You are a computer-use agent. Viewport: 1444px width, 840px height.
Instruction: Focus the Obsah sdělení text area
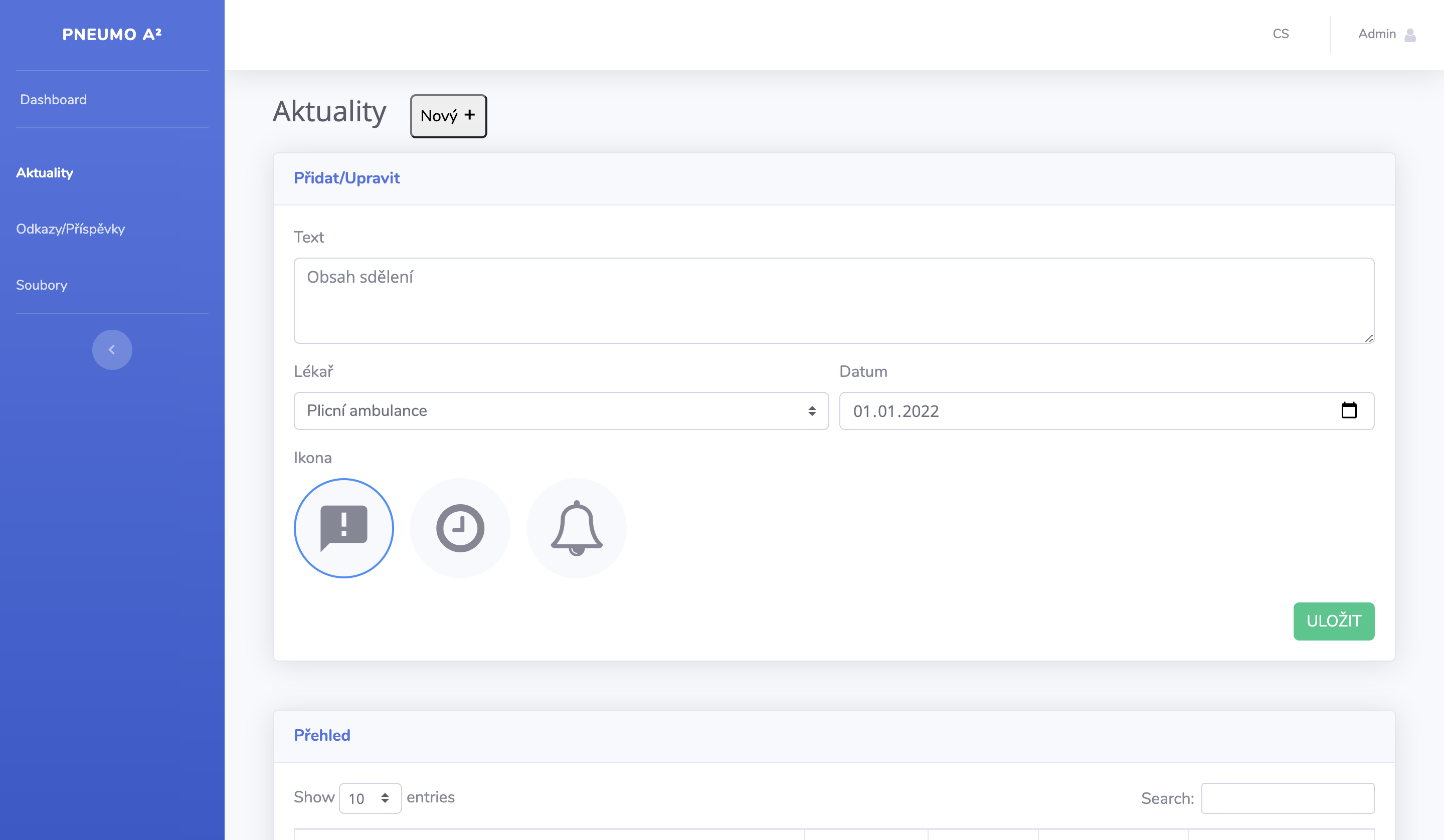point(833,300)
